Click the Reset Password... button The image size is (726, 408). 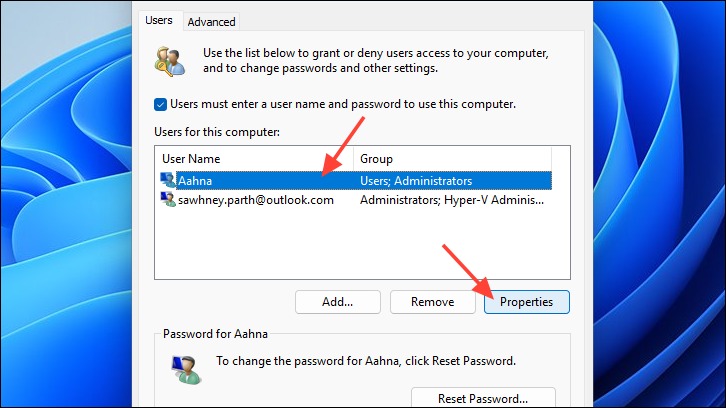(483, 398)
